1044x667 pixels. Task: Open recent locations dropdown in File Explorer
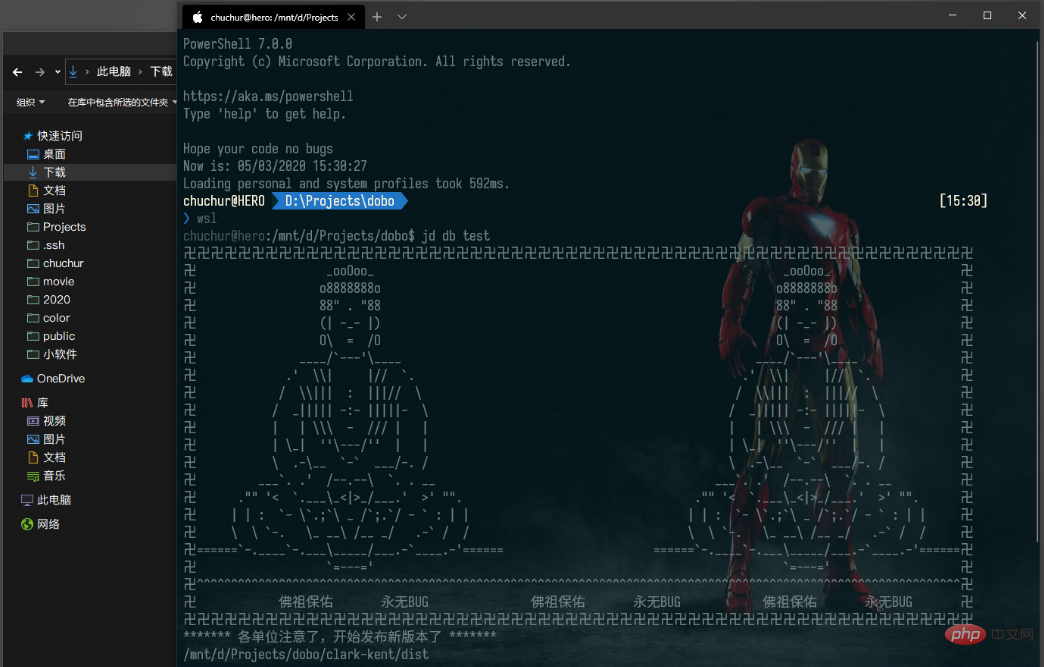pyautogui.click(x=58, y=72)
